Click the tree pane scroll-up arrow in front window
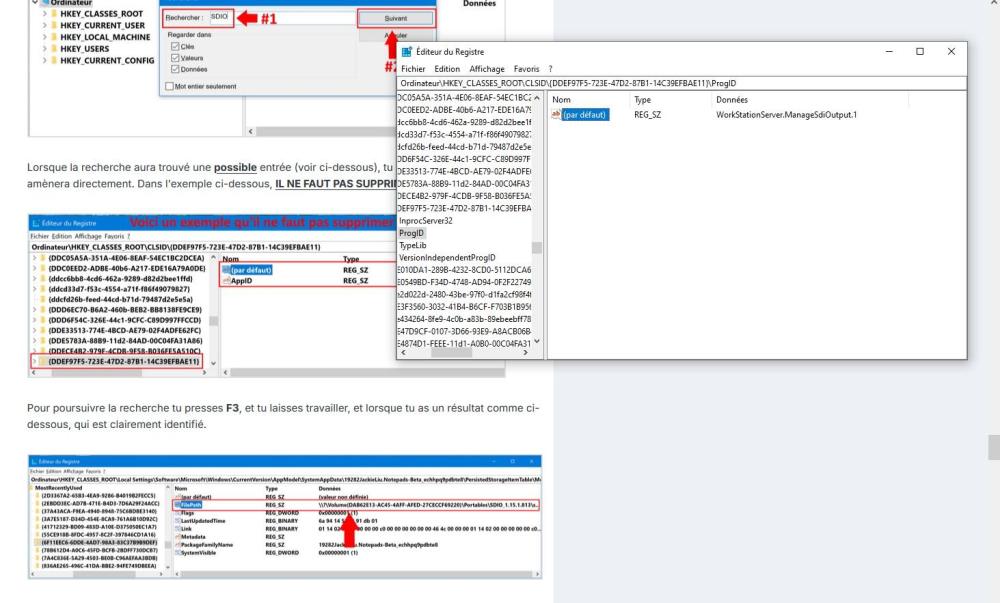1000x603 pixels. [537, 98]
